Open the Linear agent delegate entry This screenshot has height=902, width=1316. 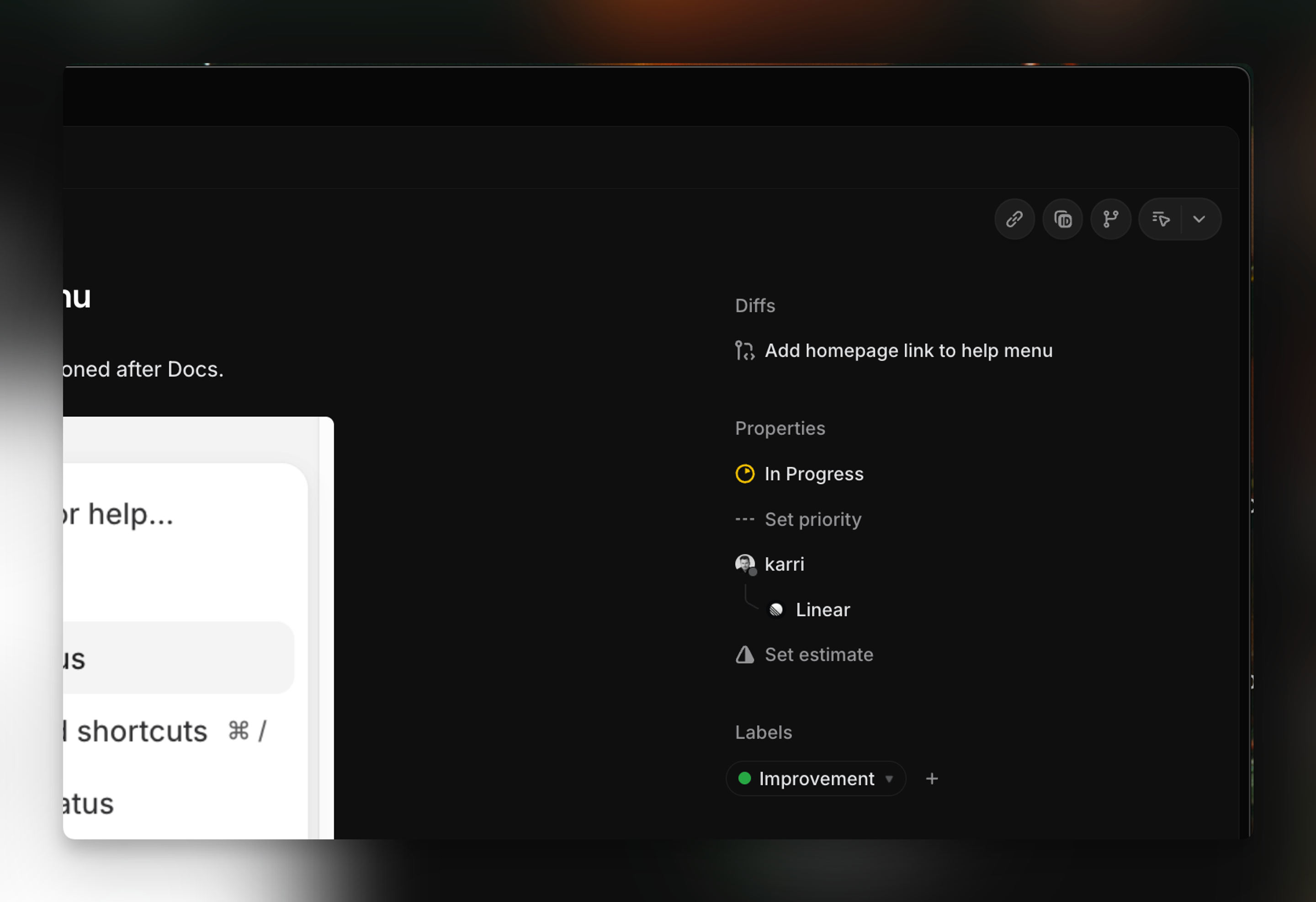823,610
